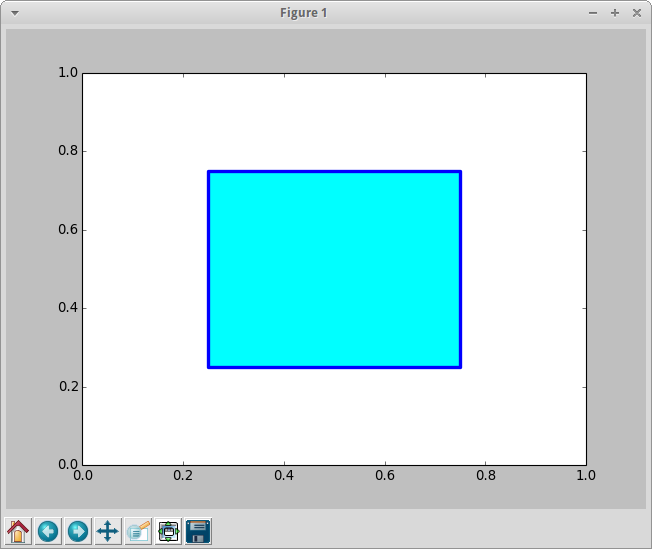Screen dimensions: 652x549
Task: Close the Figure 1 window
Action: click(637, 13)
